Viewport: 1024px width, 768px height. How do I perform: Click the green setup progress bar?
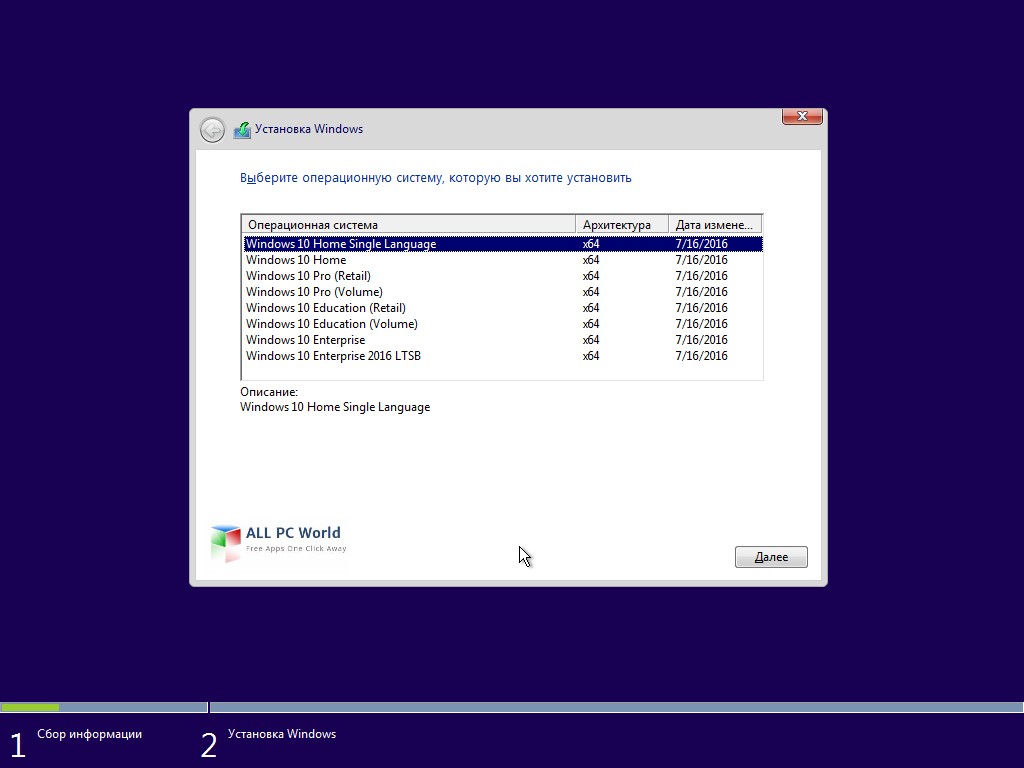[30, 707]
